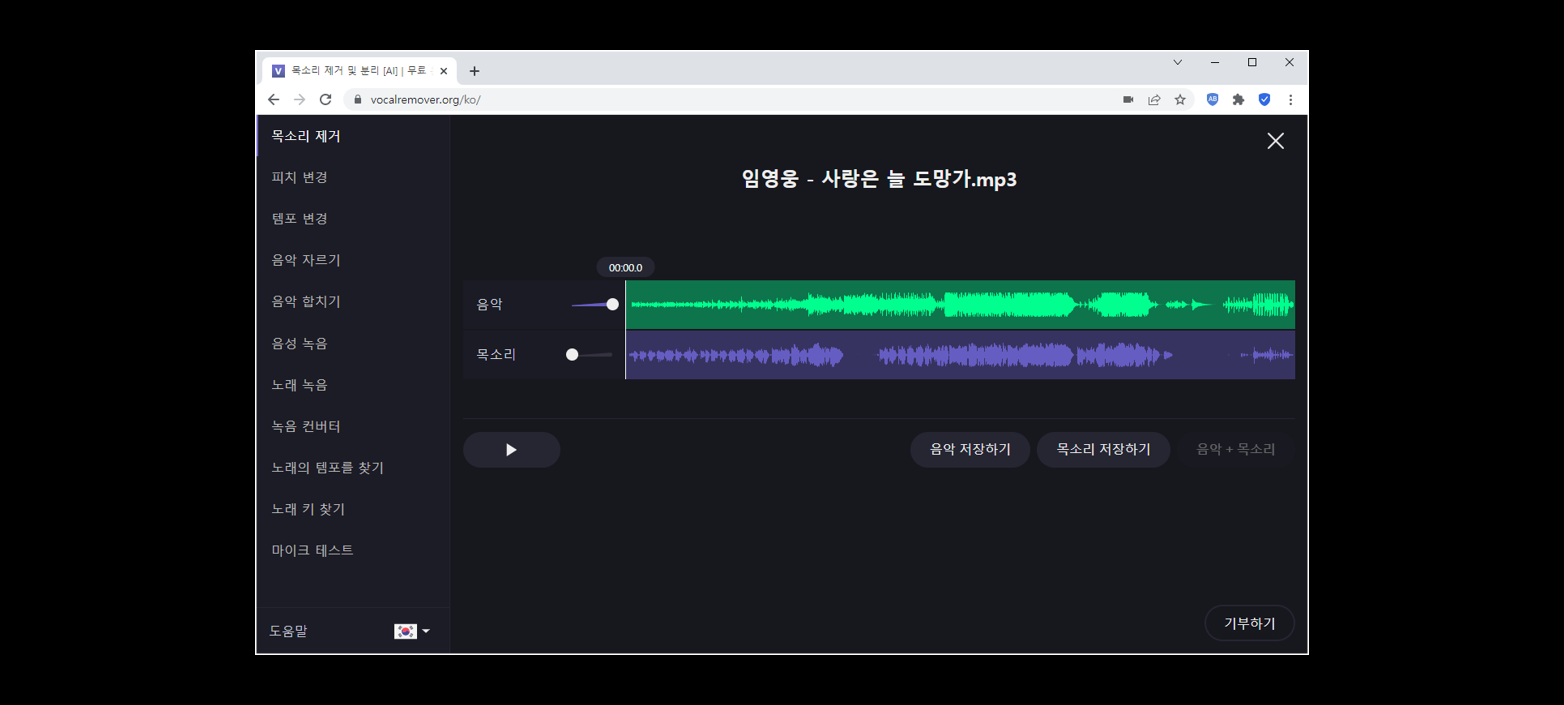
Task: Click the grayed-out forward navigation arrow
Action: click(299, 100)
